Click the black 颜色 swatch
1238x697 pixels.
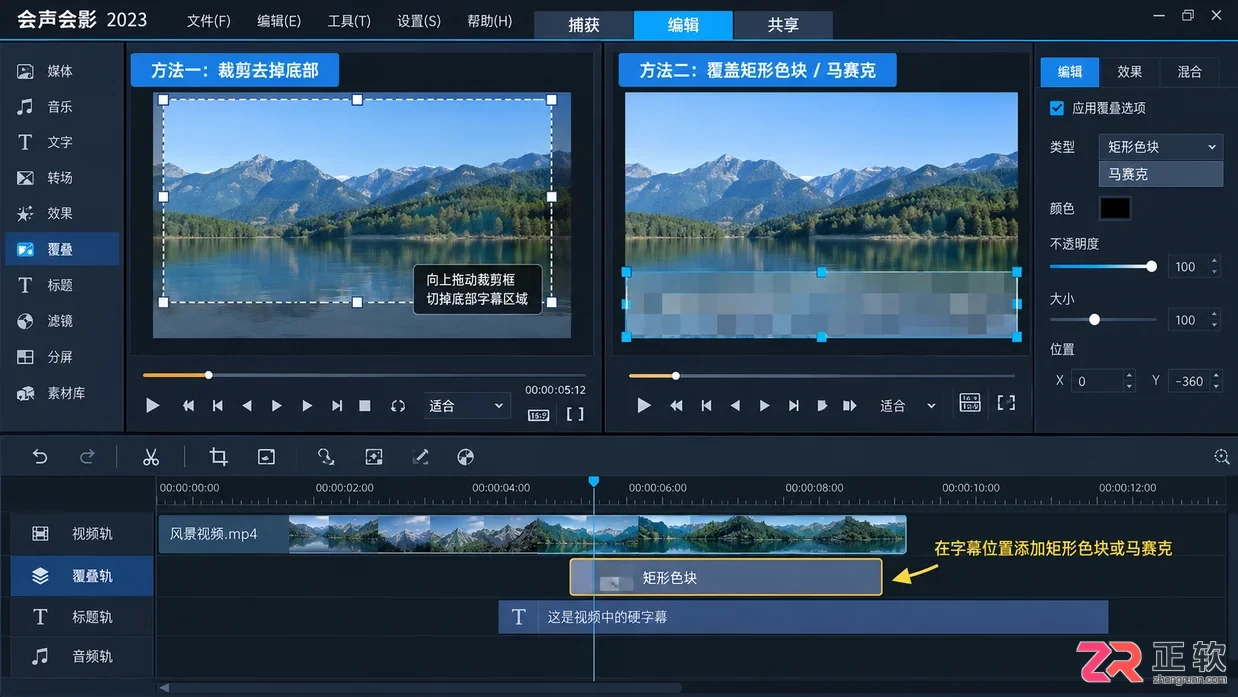[1115, 208]
